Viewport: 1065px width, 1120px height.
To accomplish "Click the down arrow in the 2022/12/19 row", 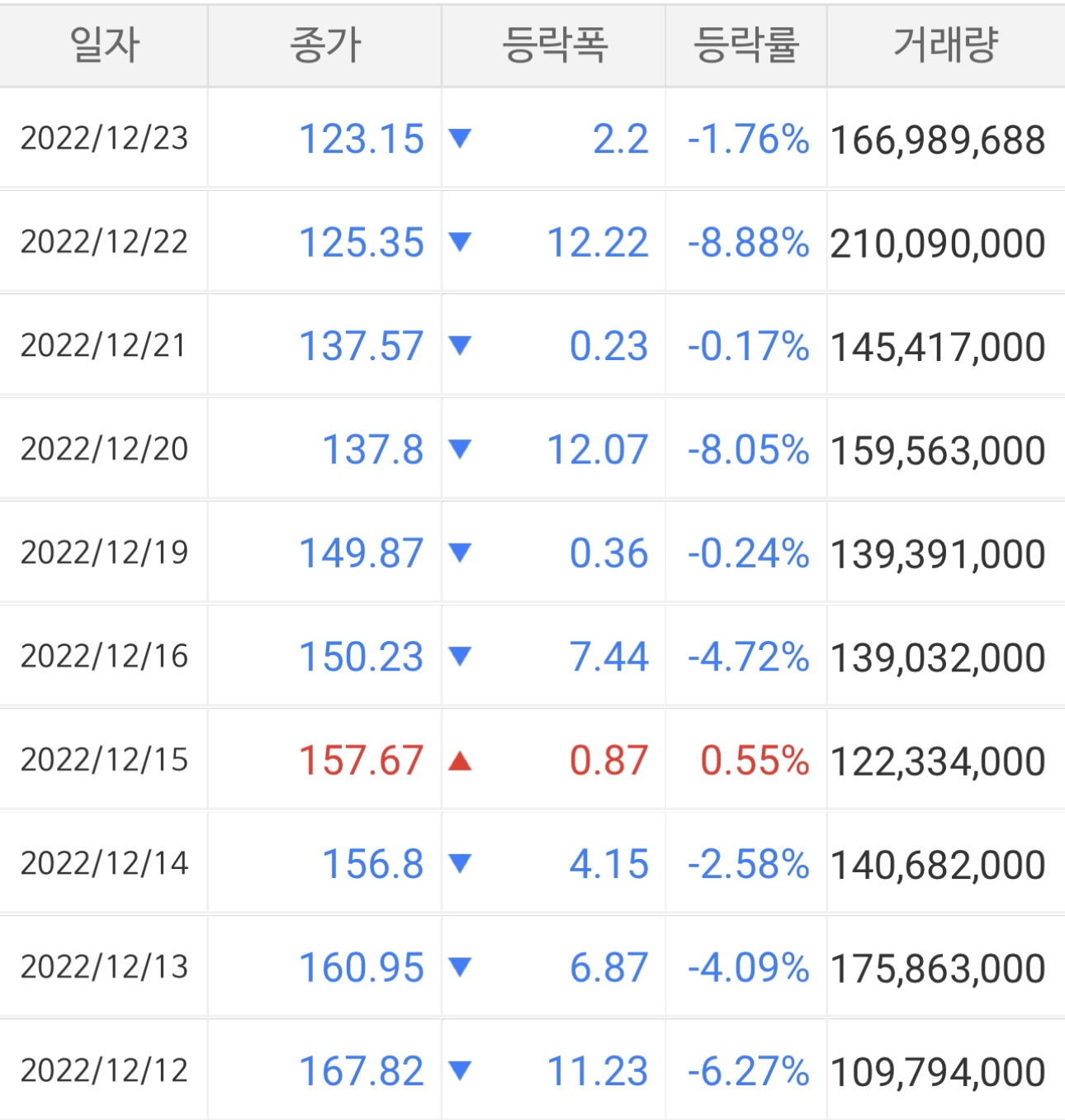I will click(x=460, y=553).
